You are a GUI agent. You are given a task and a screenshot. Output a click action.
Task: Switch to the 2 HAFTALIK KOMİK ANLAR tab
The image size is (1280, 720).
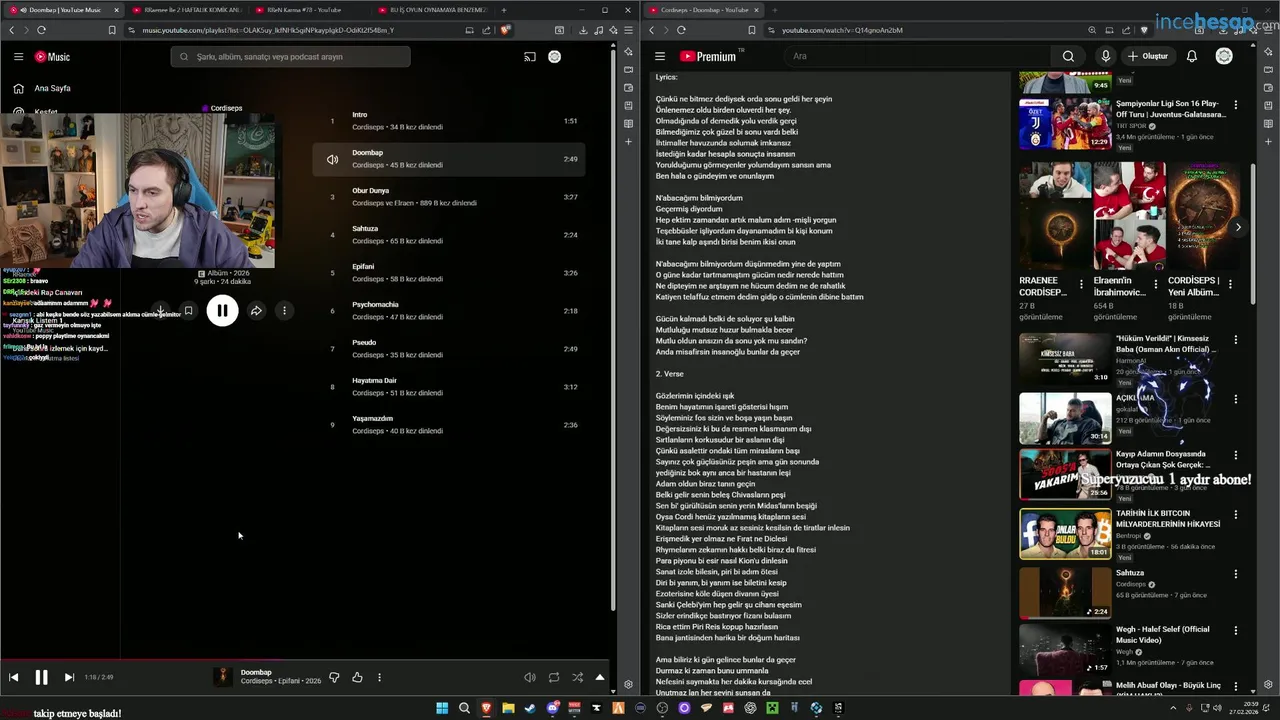point(186,10)
